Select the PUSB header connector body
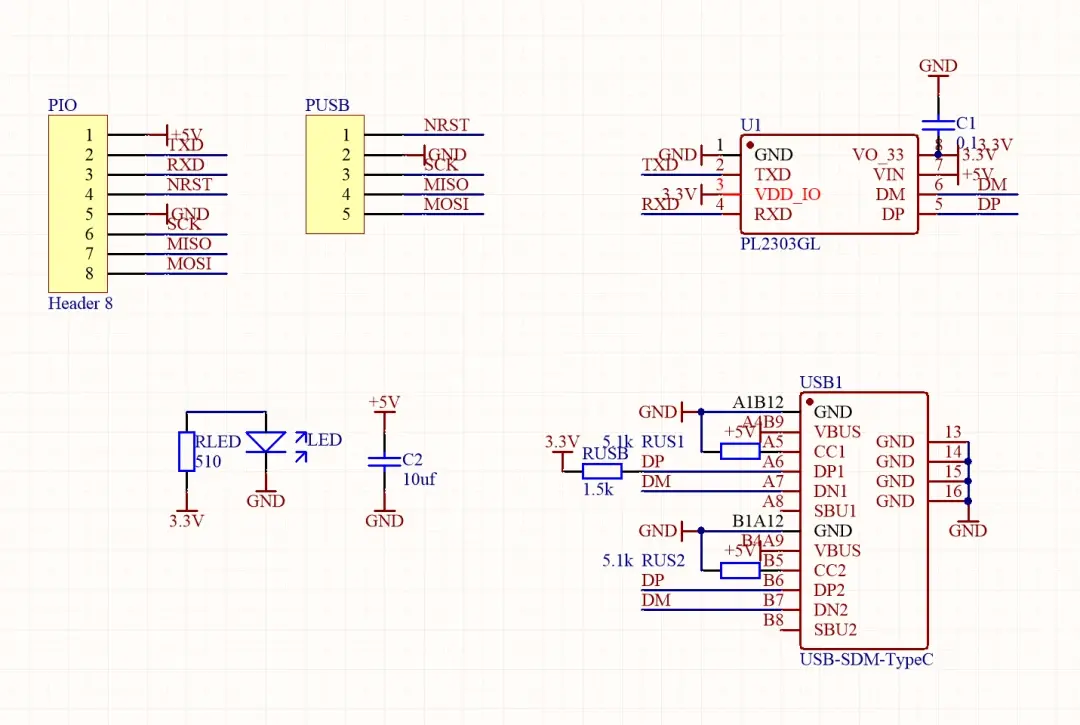 (335, 174)
